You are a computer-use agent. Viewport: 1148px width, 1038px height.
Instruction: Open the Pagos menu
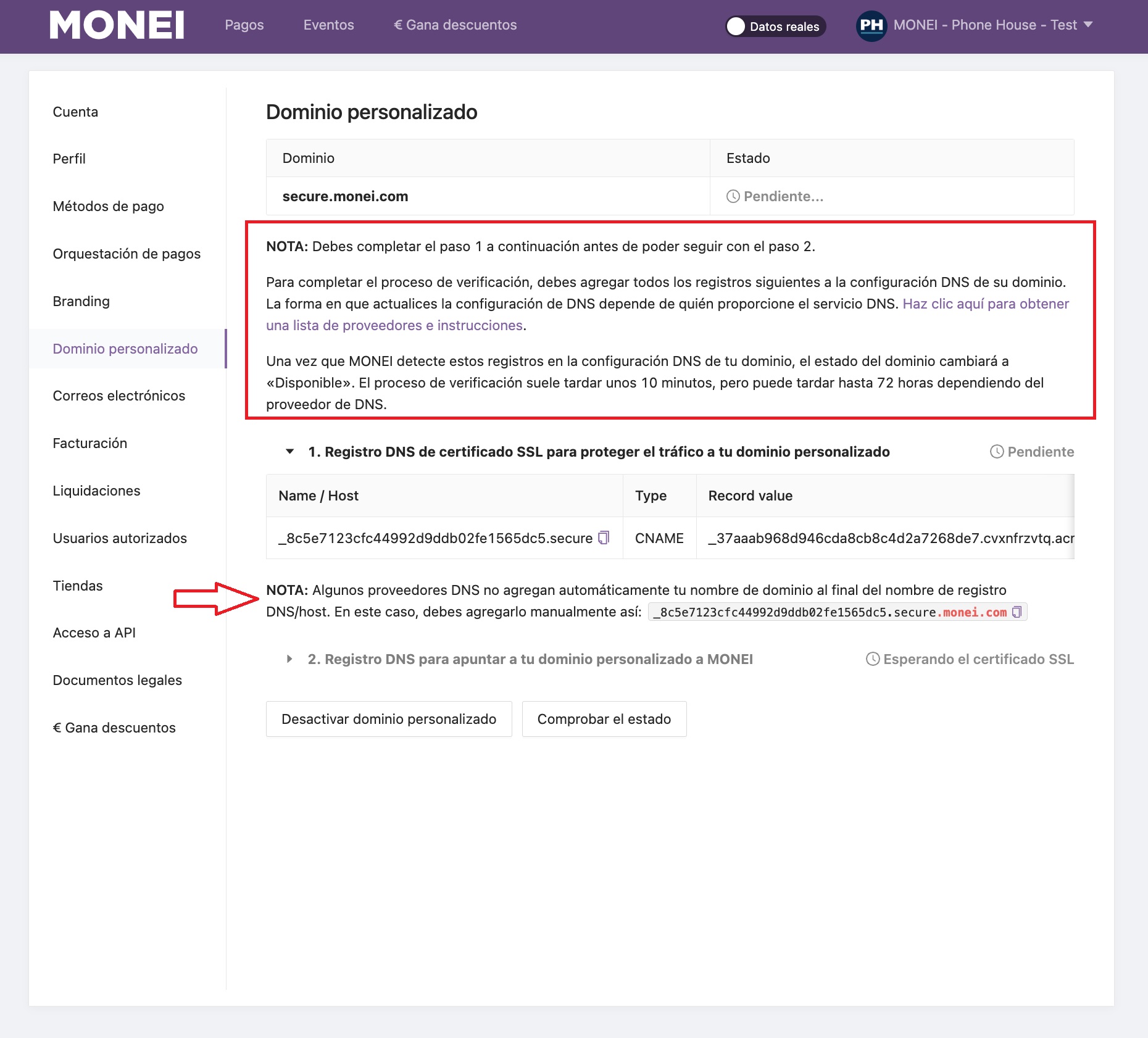point(244,25)
